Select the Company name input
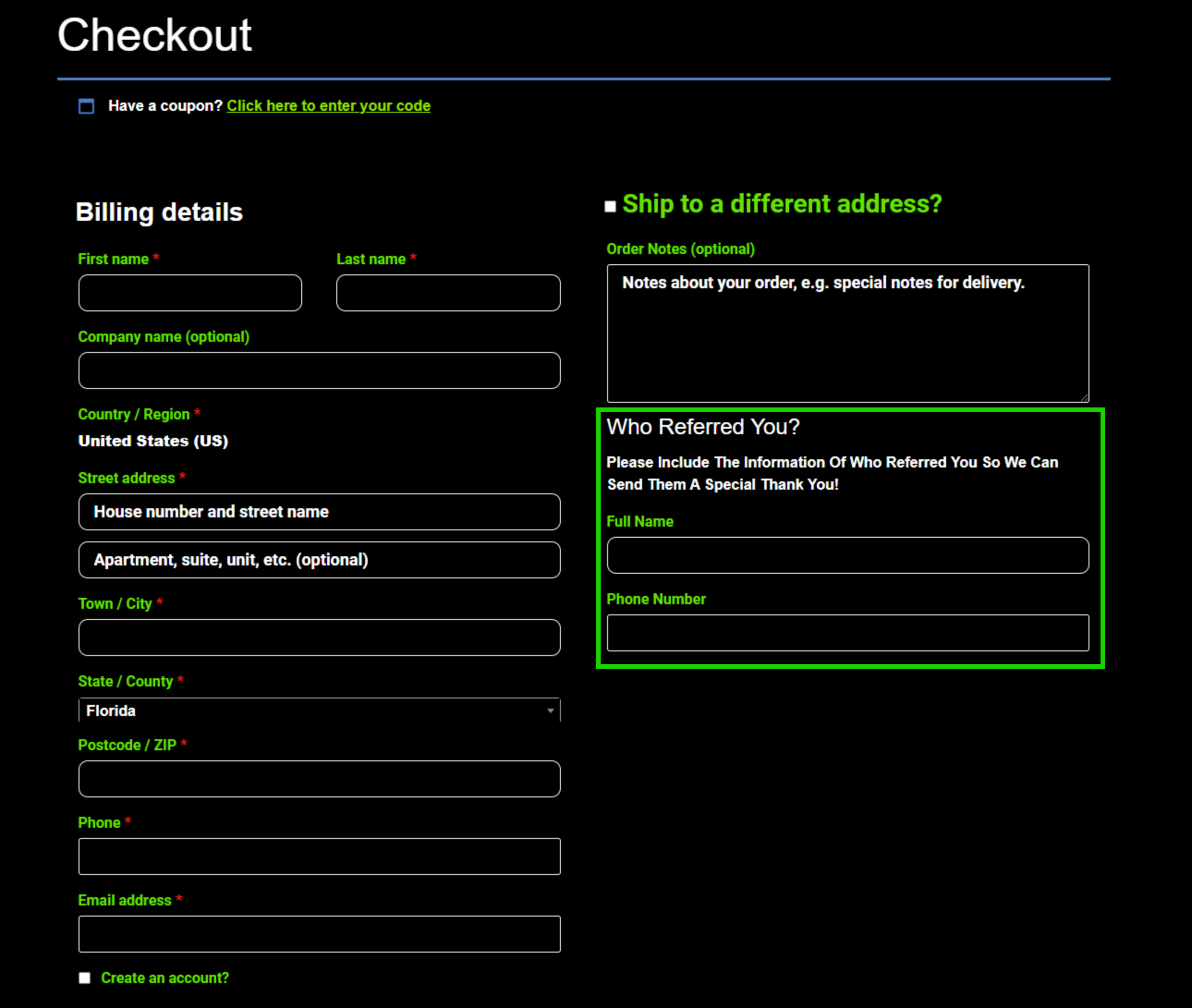Image resolution: width=1192 pixels, height=1008 pixels. pos(319,370)
